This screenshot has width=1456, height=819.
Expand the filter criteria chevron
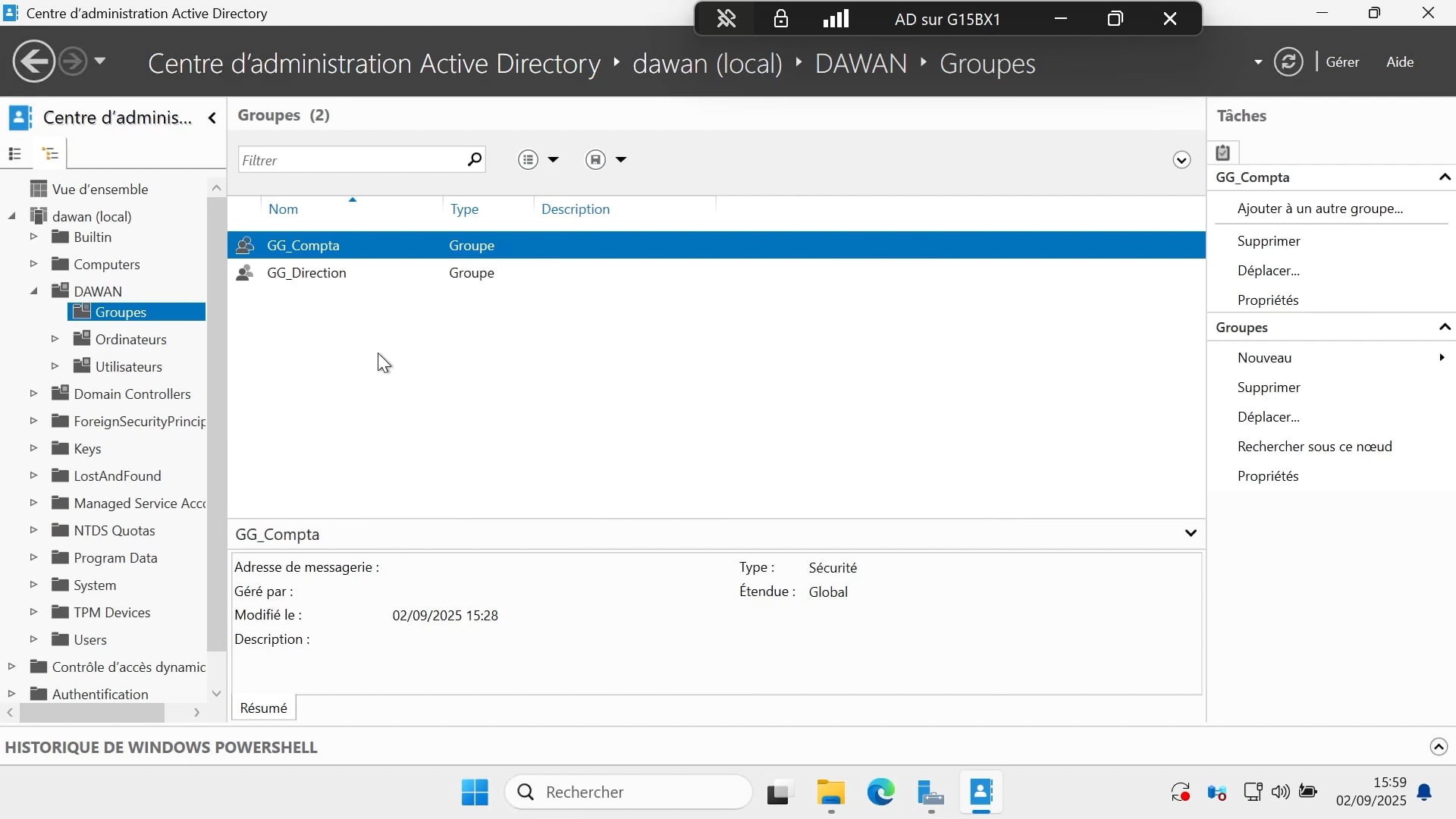pos(1181,159)
